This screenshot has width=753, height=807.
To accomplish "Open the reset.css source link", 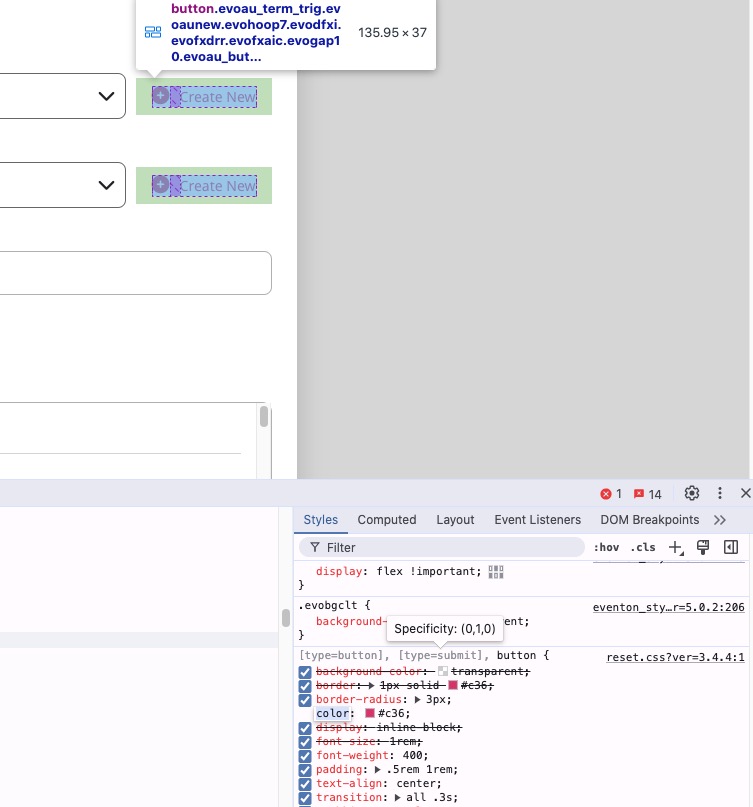I will pos(675,657).
